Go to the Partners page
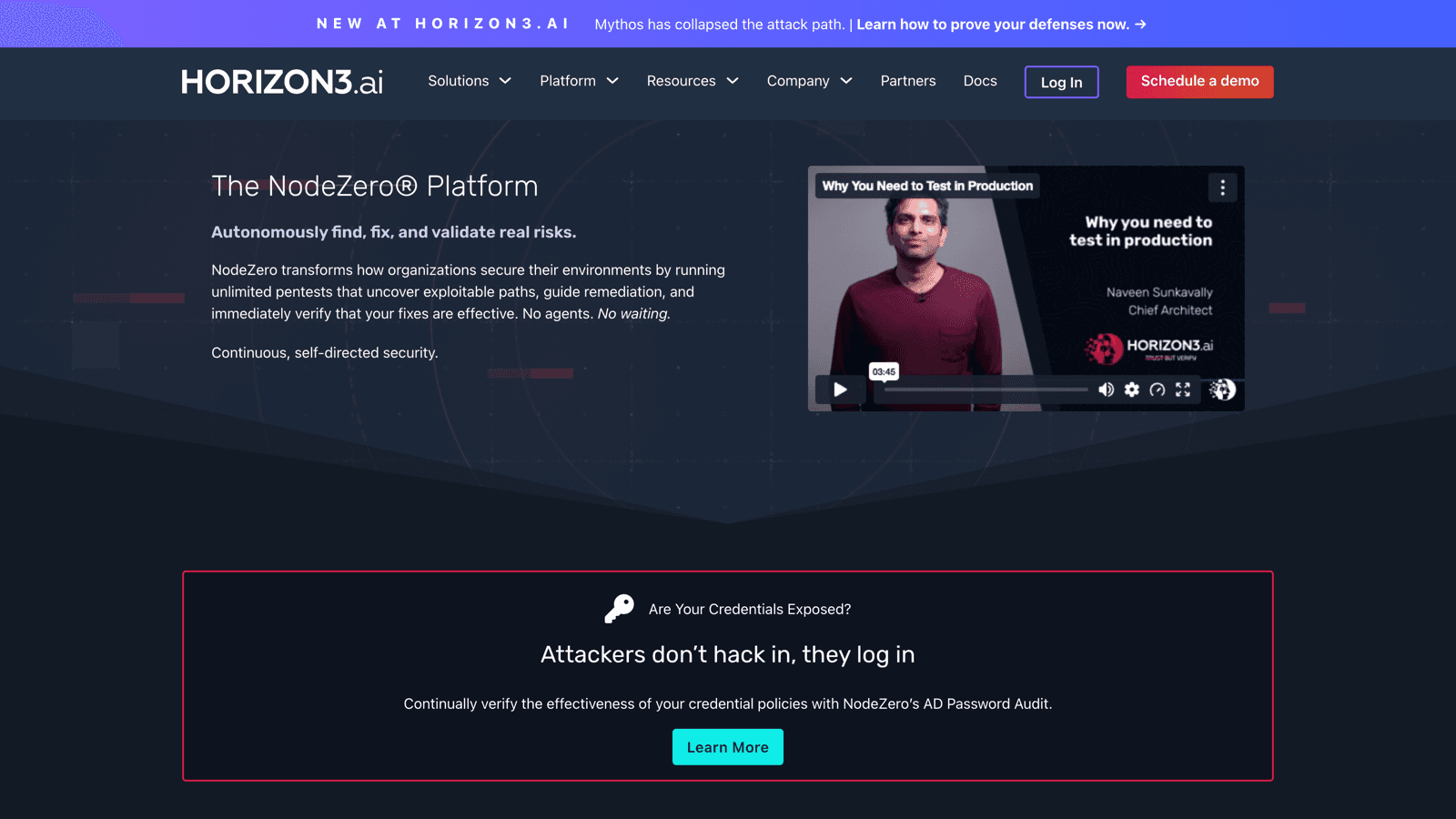 908,81
